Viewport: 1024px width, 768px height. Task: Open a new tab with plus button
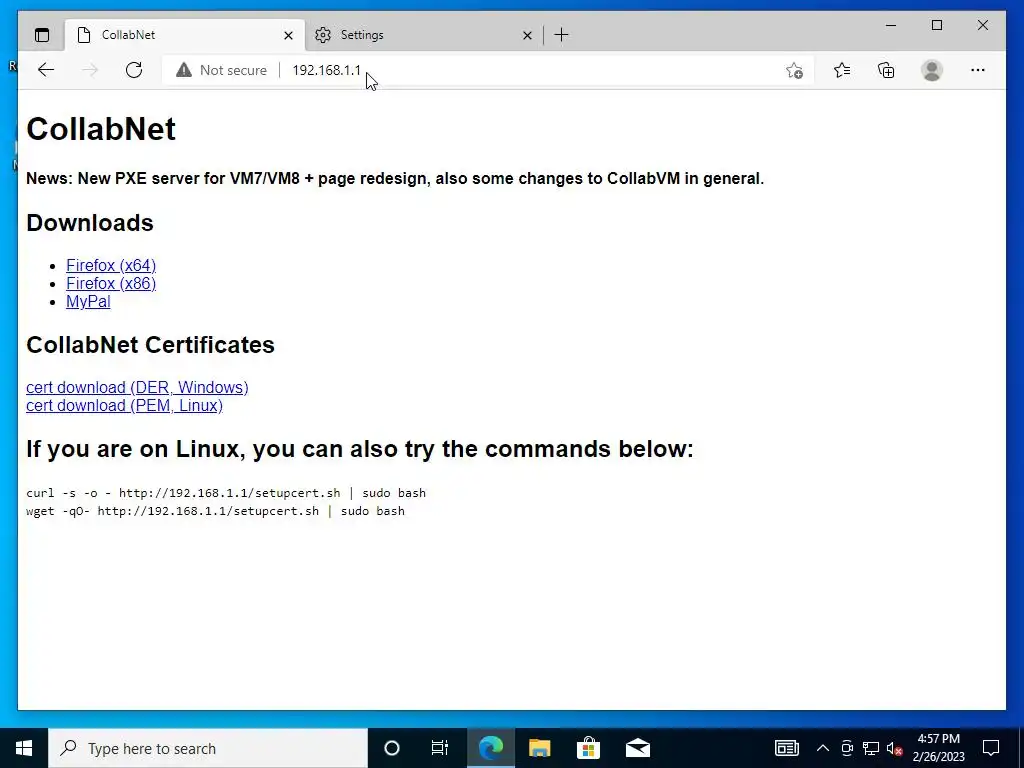coord(561,35)
